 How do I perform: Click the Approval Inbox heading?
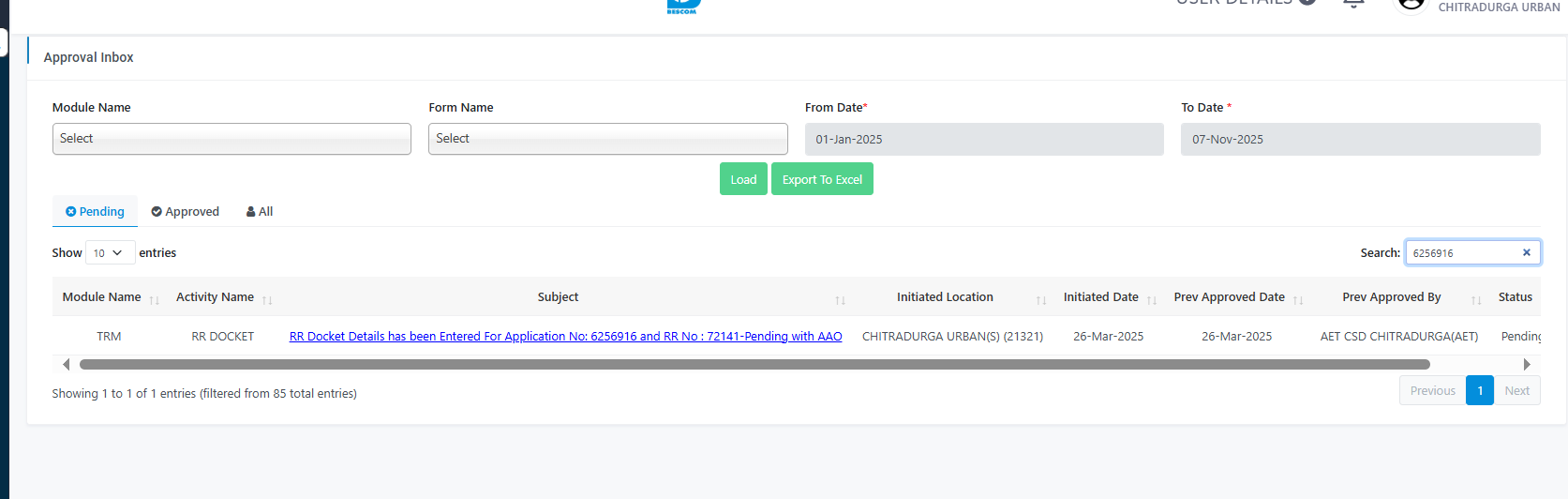pos(88,57)
